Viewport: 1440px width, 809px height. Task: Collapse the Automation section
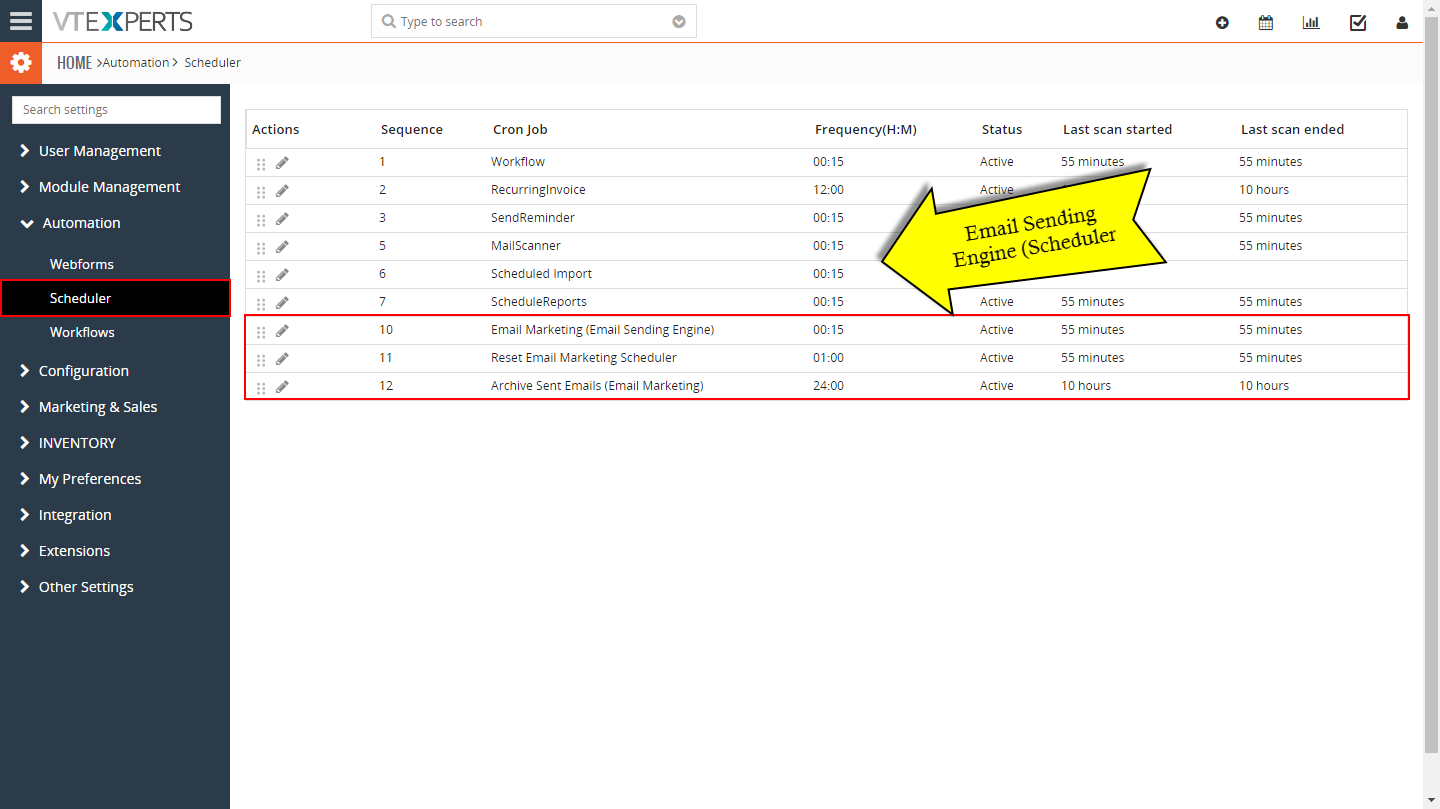[70, 223]
